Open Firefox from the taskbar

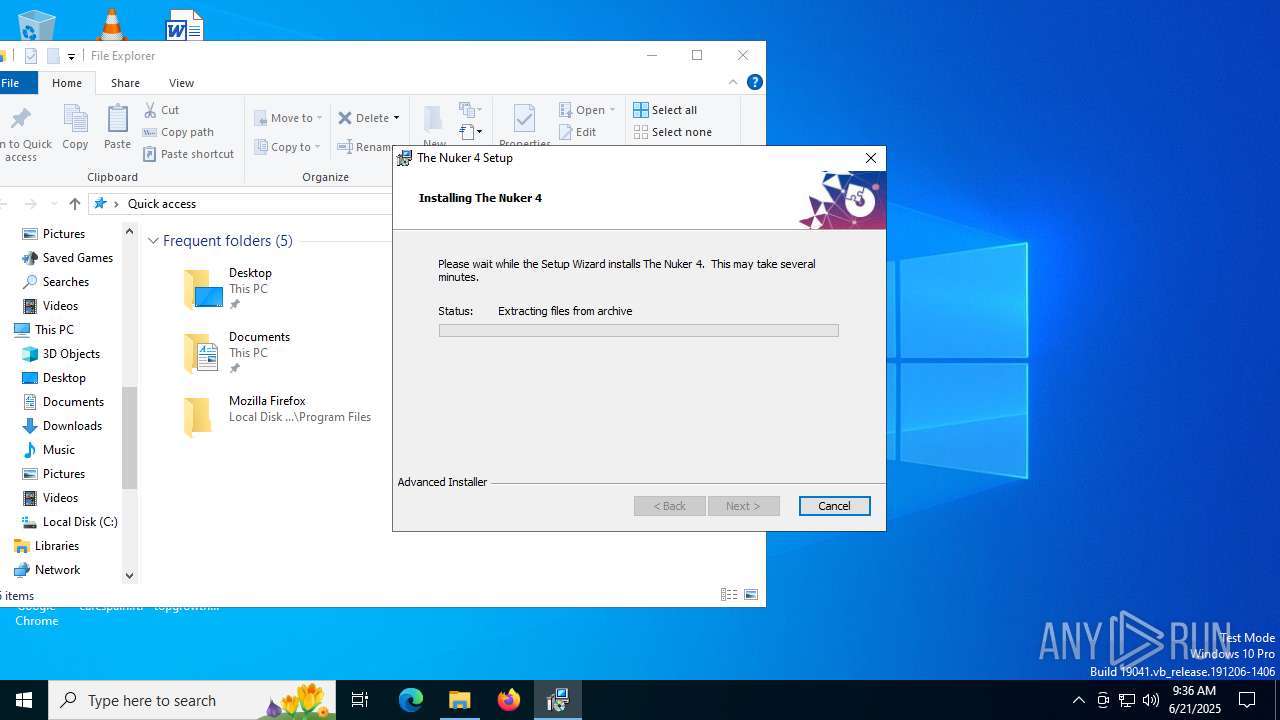[x=509, y=700]
